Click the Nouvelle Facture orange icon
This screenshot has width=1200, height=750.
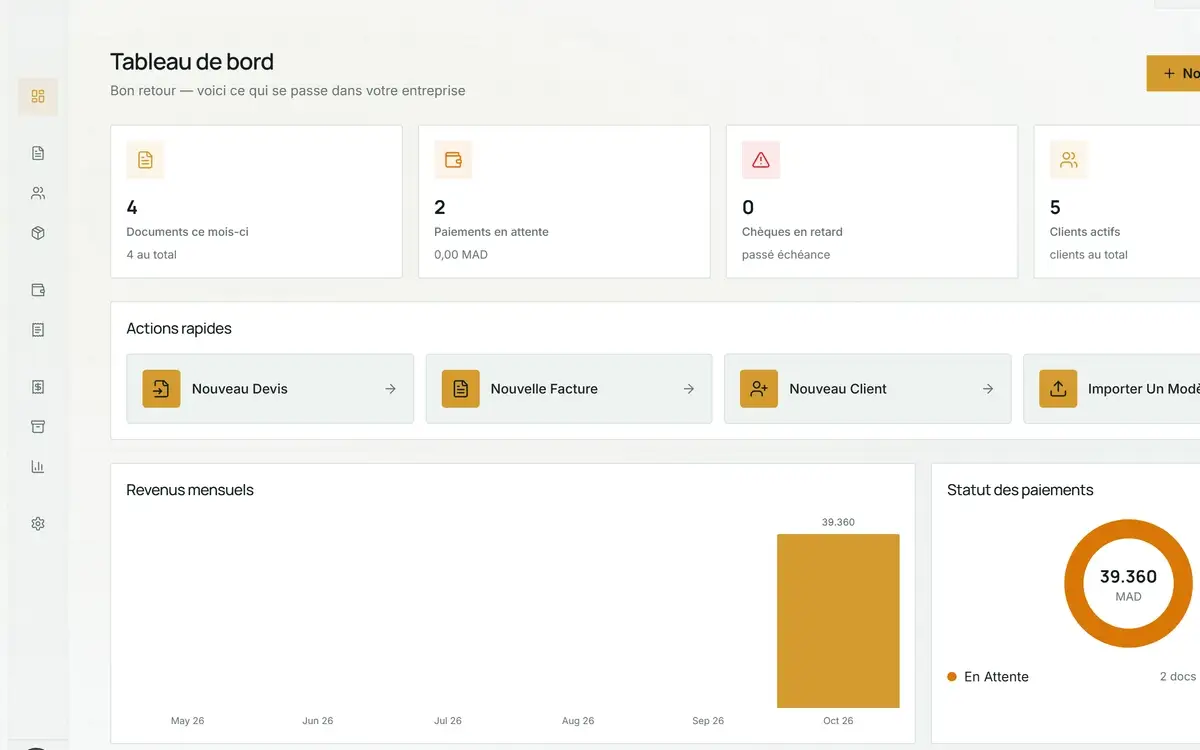click(460, 389)
